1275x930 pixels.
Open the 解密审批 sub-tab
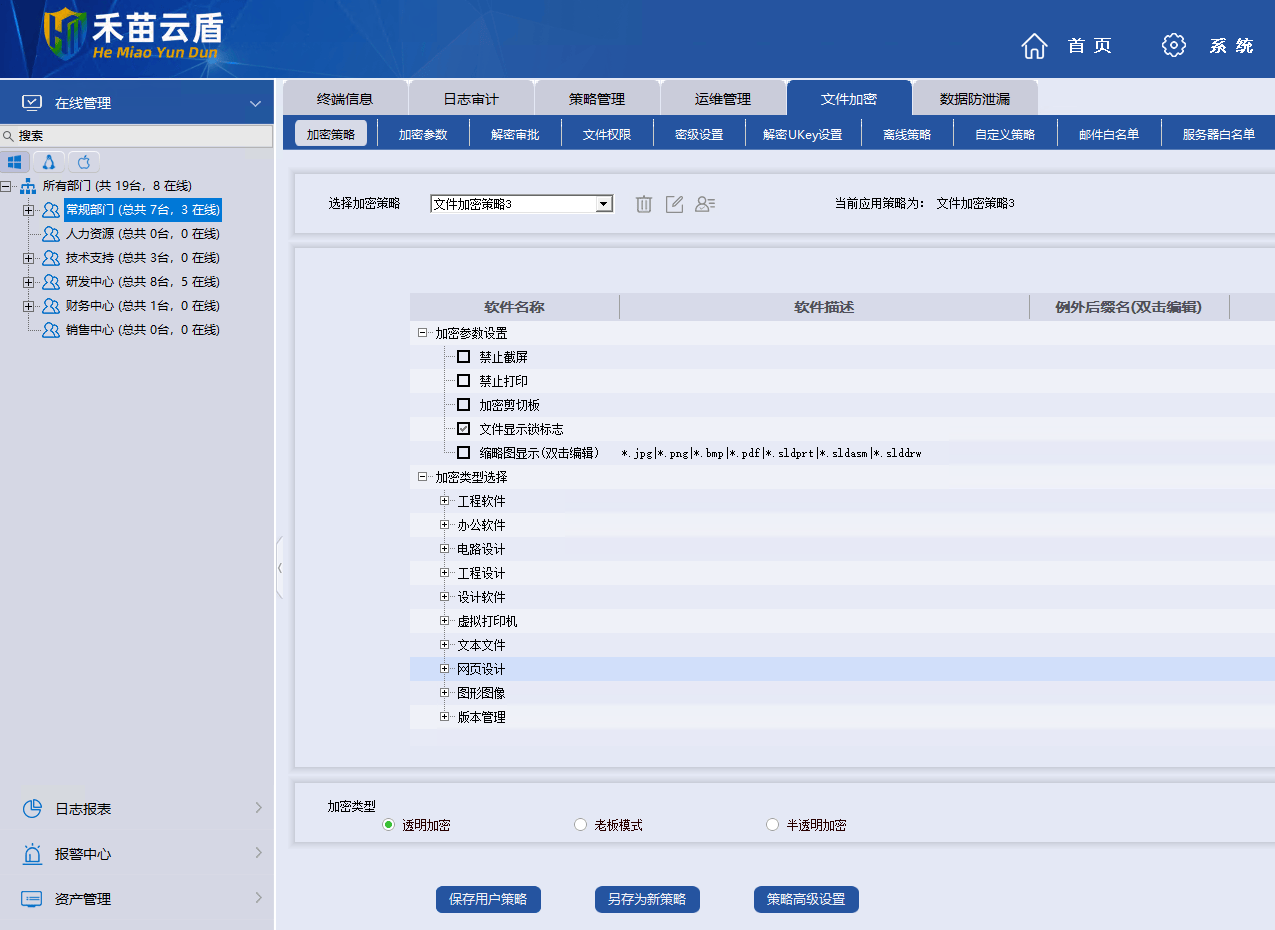coord(515,134)
